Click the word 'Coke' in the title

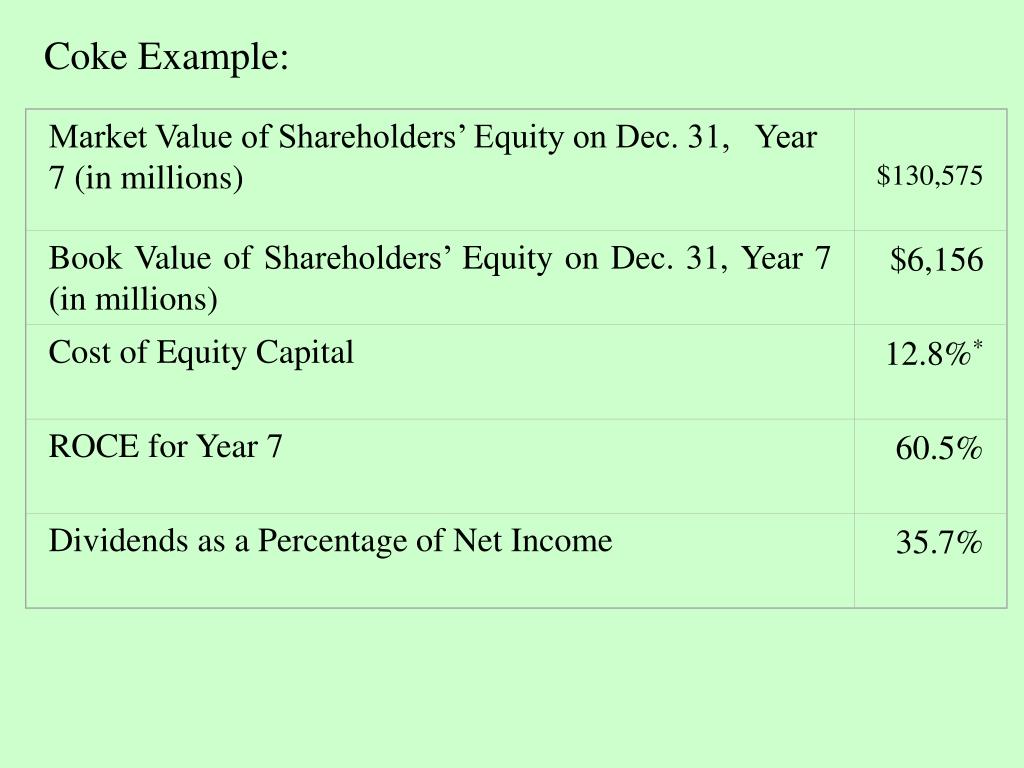pyautogui.click(x=85, y=56)
